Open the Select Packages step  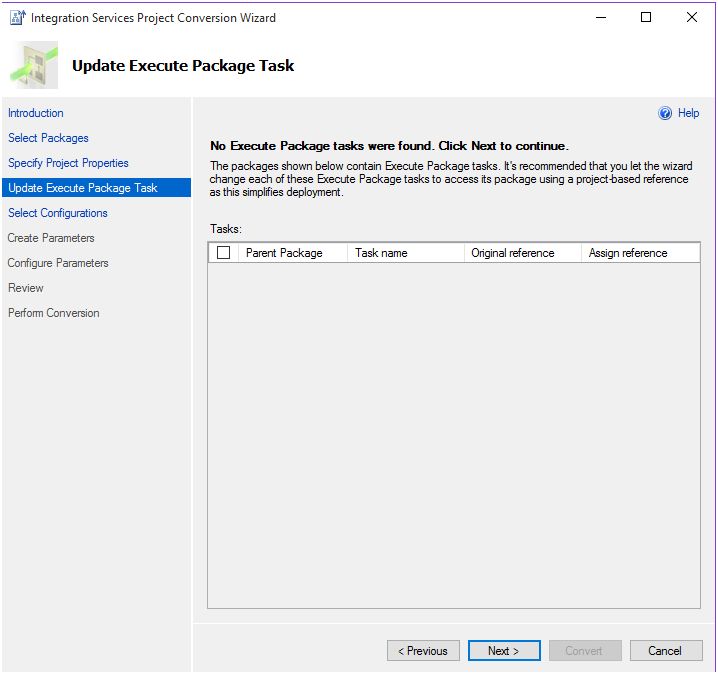coord(48,138)
